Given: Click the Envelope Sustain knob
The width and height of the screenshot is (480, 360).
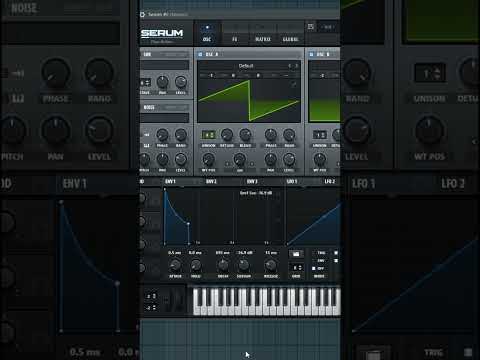Looking at the screenshot, I should click(x=244, y=265).
